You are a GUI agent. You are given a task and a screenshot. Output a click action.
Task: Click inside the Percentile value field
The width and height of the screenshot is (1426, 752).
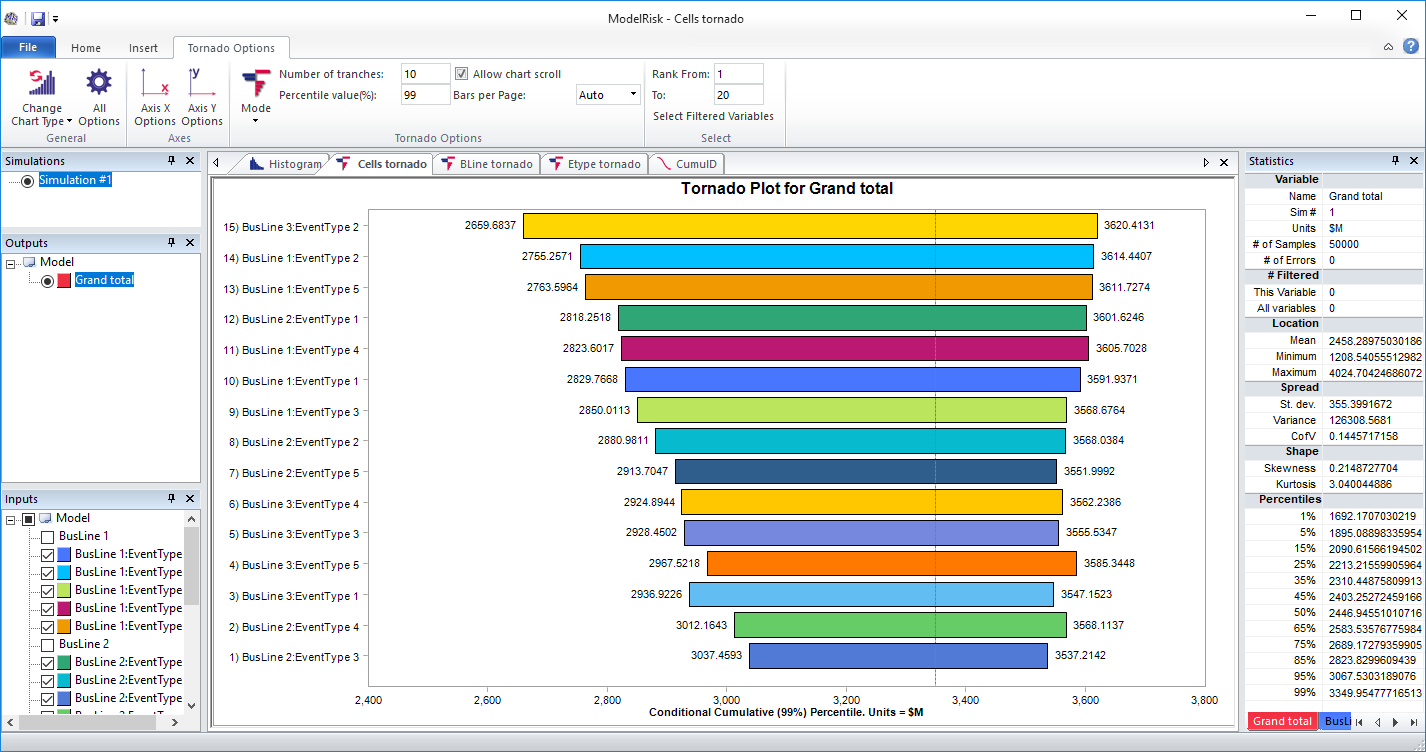pyautogui.click(x=423, y=94)
